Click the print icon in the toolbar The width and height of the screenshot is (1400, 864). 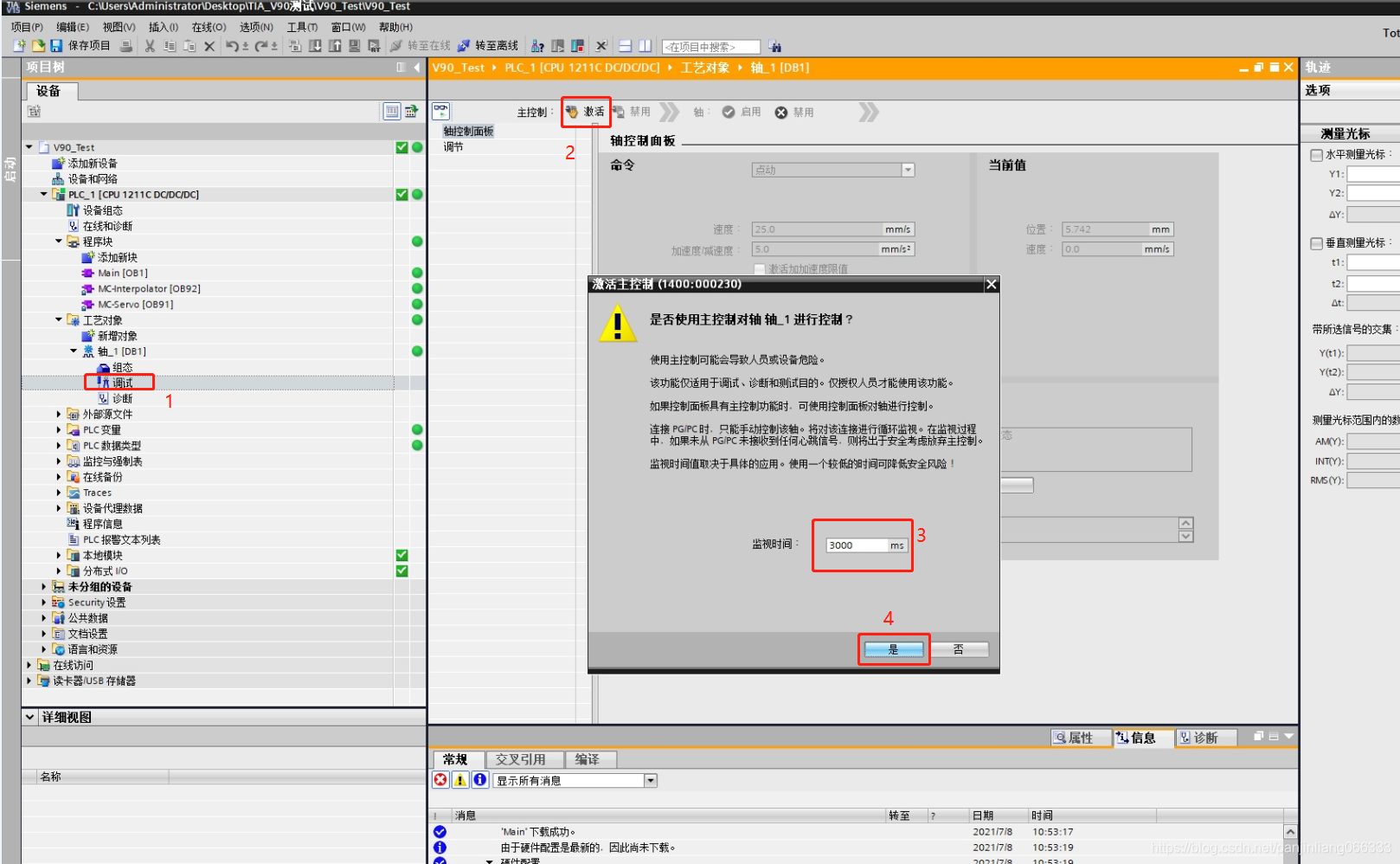(126, 46)
